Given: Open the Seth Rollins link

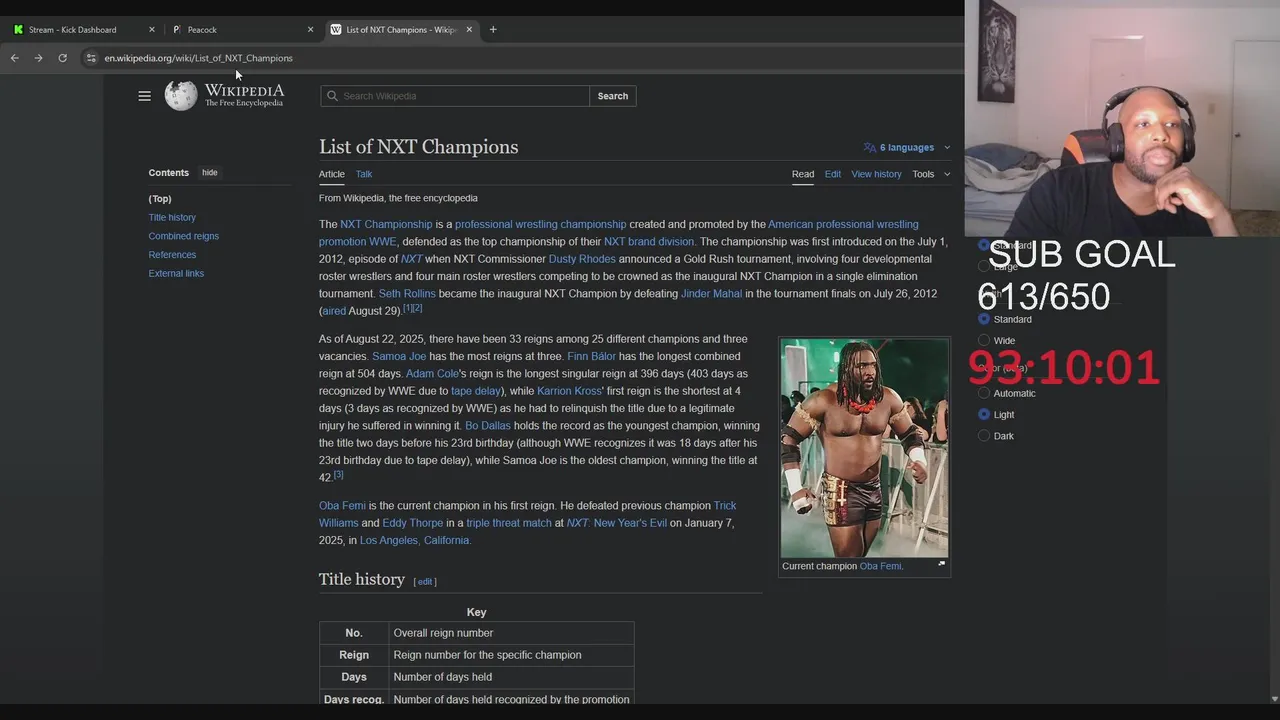Looking at the screenshot, I should 407,294.
